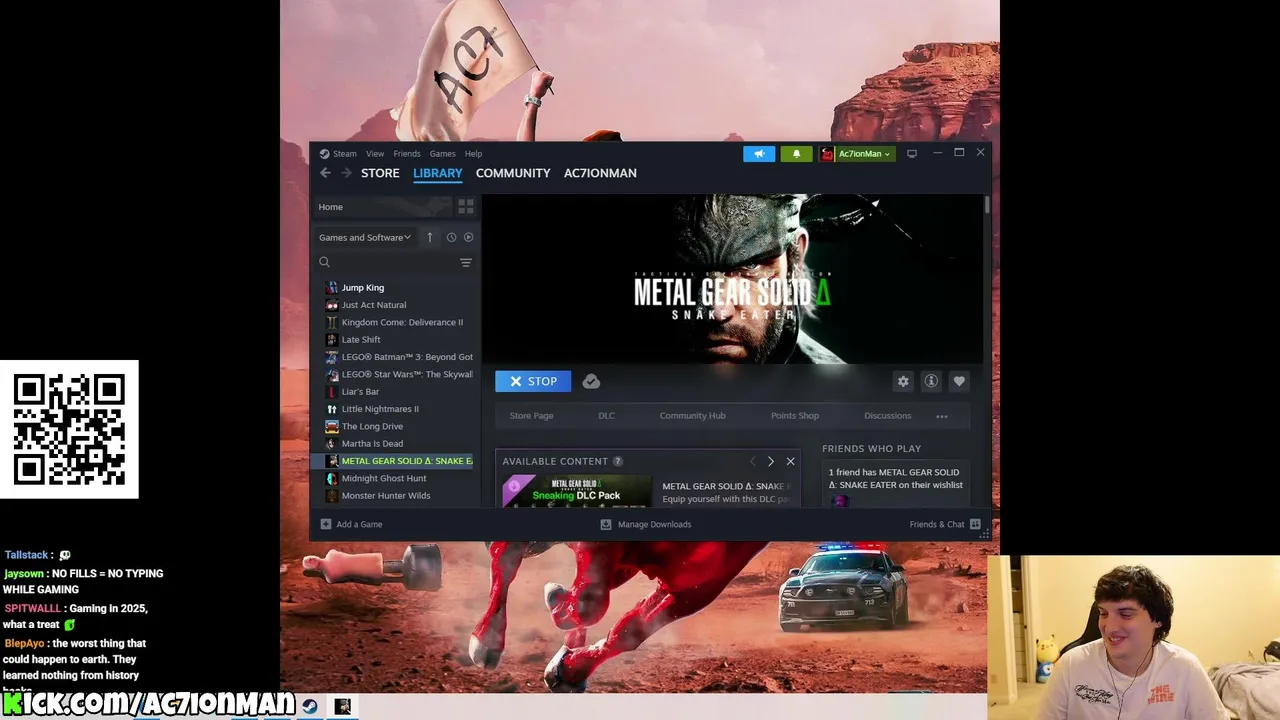Image resolution: width=1280 pixels, height=720 pixels.
Task: Select Just Act Natural in the library
Action: coord(374,305)
